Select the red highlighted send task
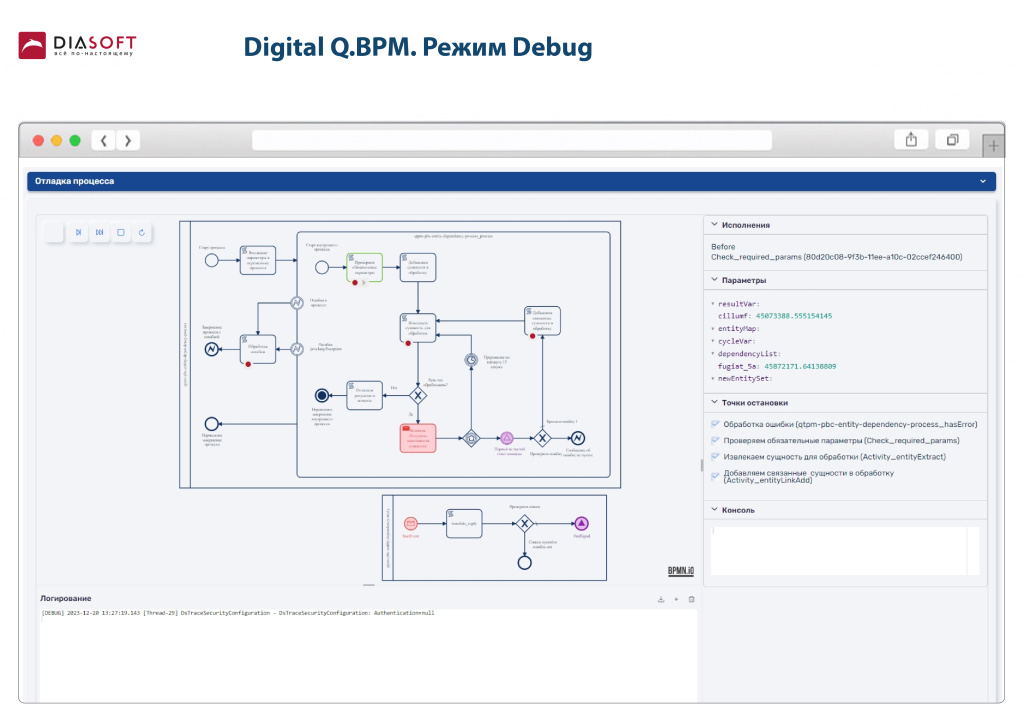Screen dimensions: 1024x723 418,438
